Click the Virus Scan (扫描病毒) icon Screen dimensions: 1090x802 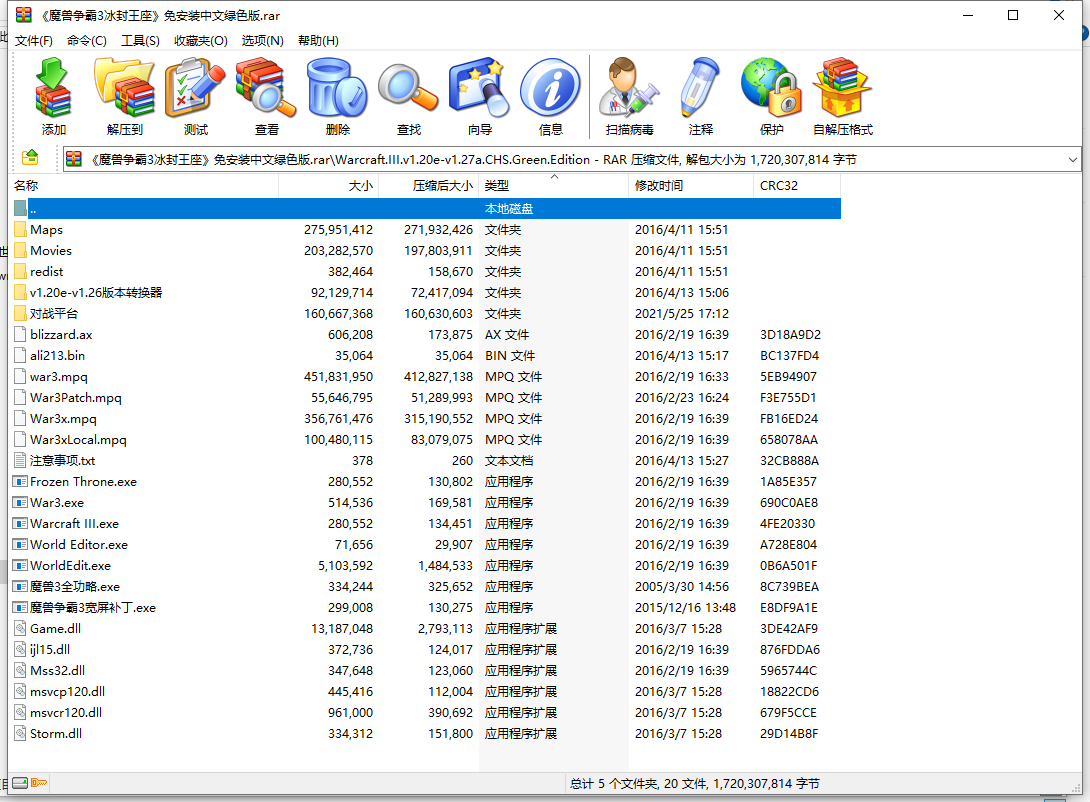(x=629, y=96)
